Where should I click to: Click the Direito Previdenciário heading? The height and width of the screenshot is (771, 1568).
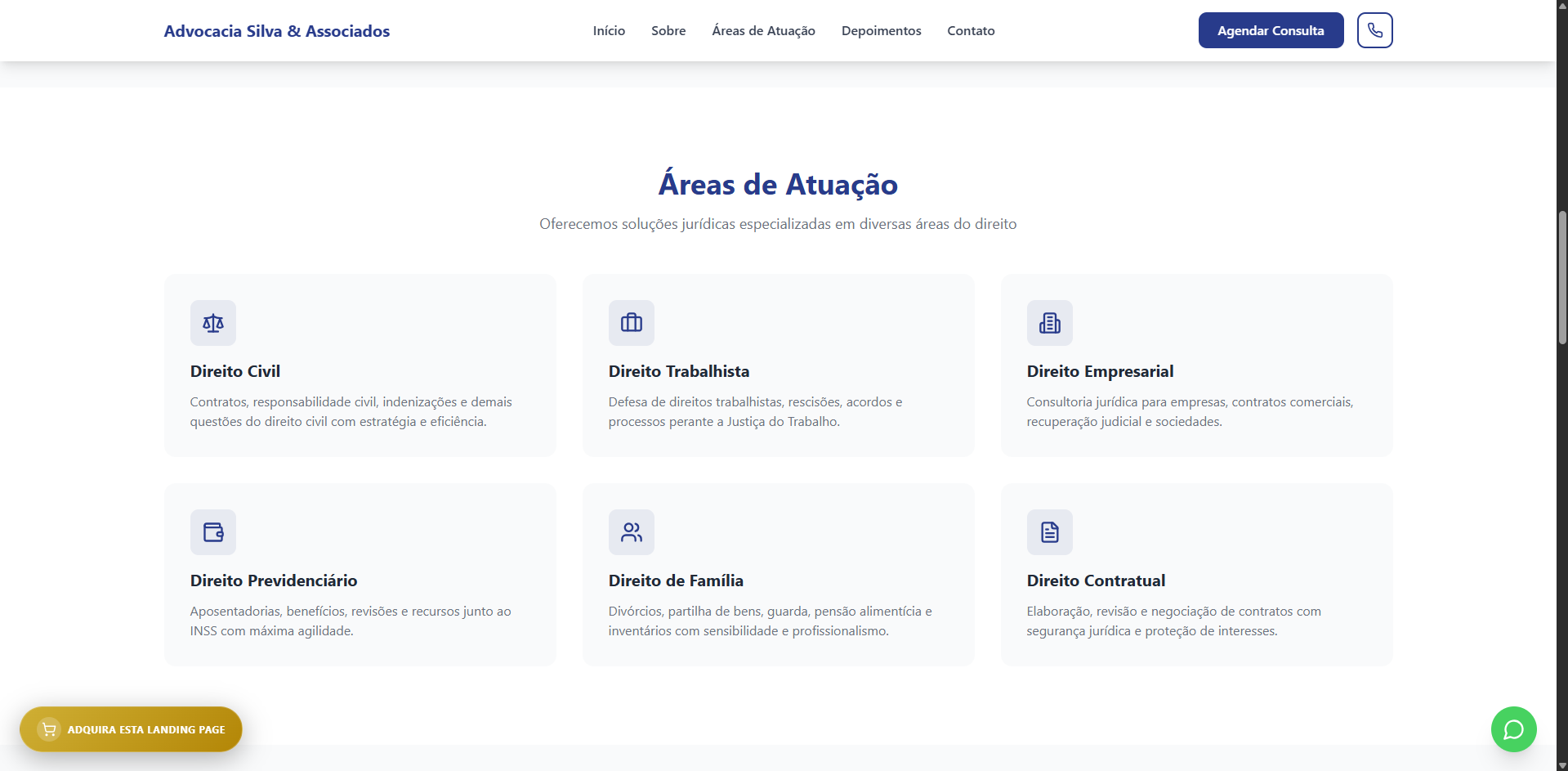(274, 580)
